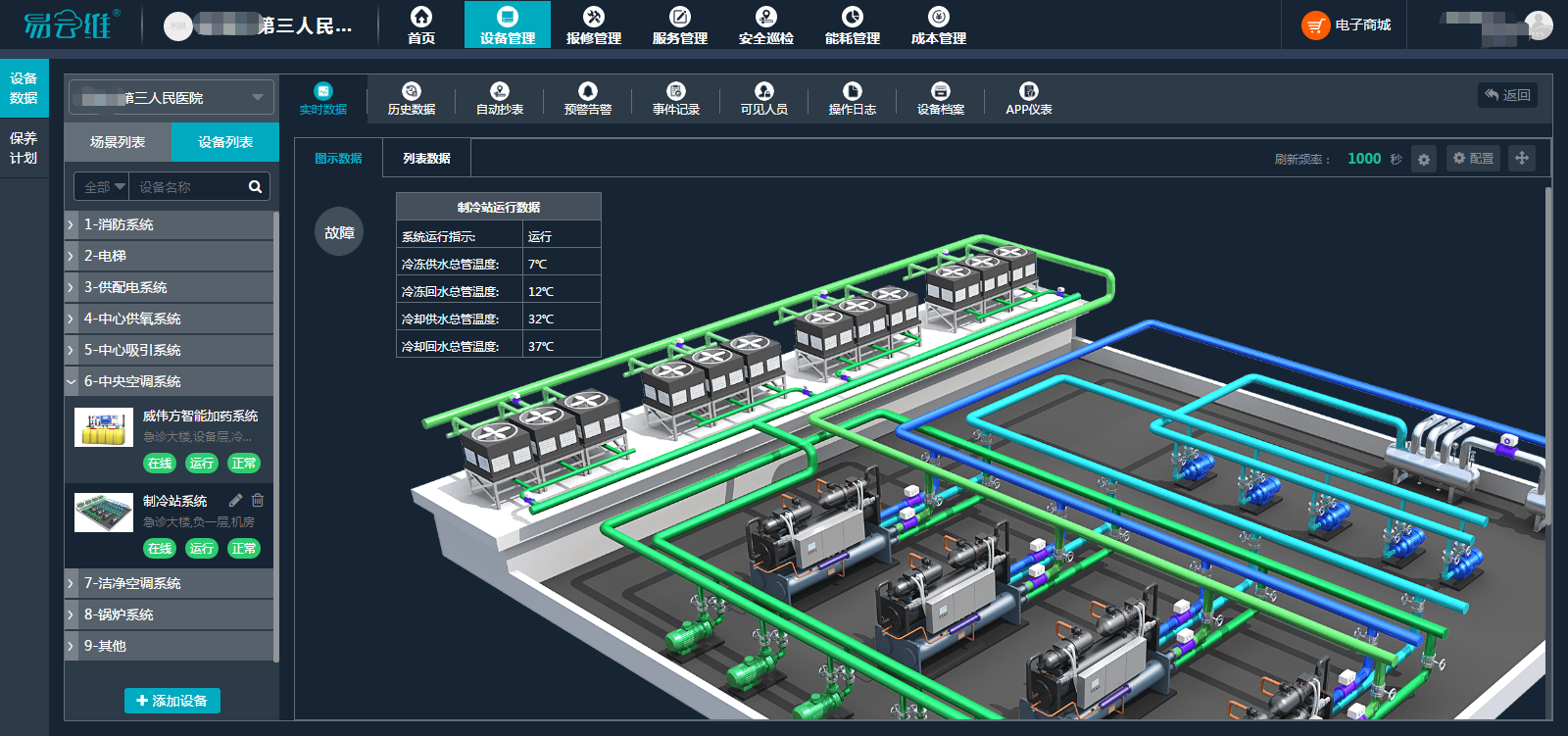Open the 能耗管理 energy management menu
This screenshot has width=1568, height=736.
853,25
